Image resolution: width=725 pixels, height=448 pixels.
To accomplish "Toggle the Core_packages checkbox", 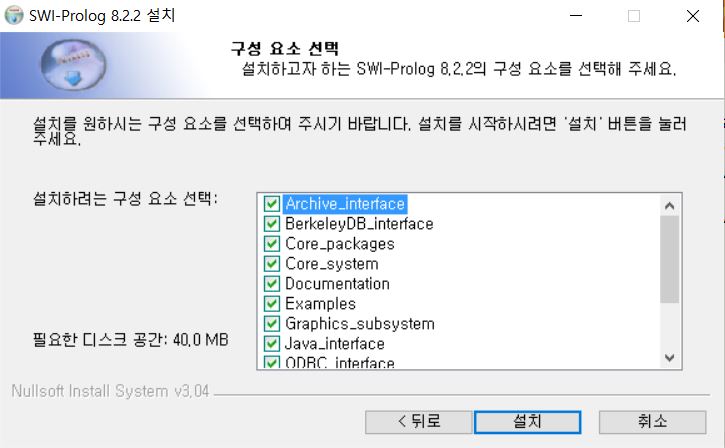I will point(271,244).
